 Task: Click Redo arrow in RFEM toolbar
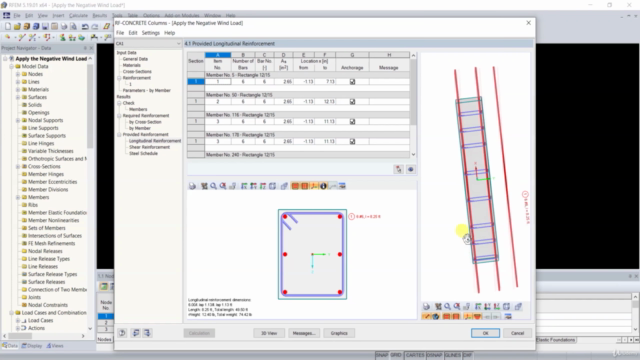tap(95, 27)
